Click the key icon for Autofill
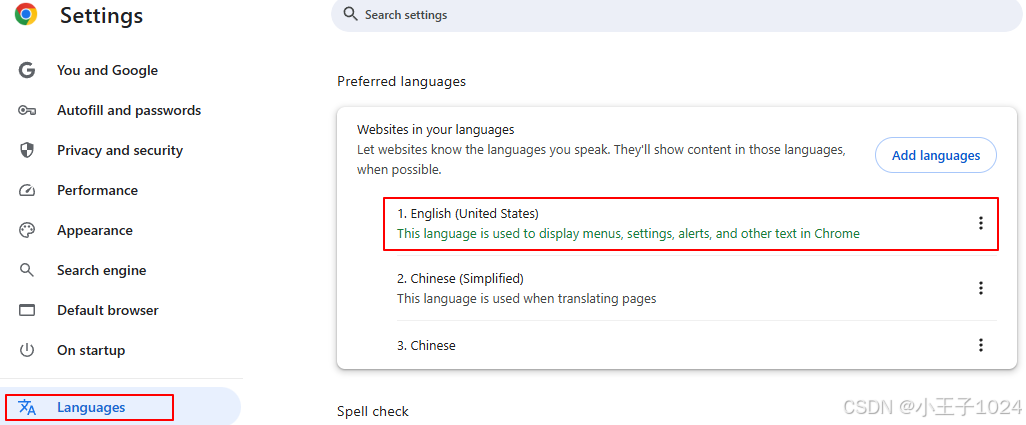The image size is (1026, 425). click(26, 110)
